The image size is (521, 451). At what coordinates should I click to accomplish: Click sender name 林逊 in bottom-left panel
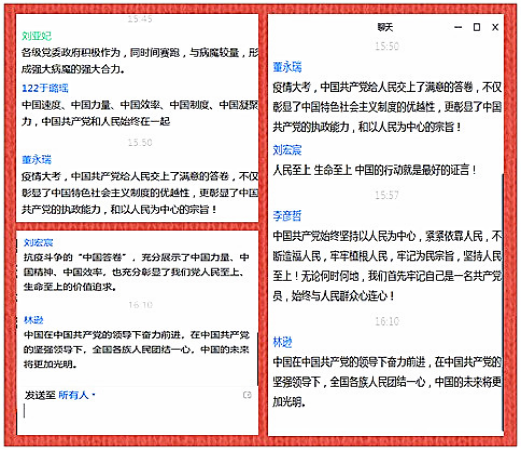point(34,320)
